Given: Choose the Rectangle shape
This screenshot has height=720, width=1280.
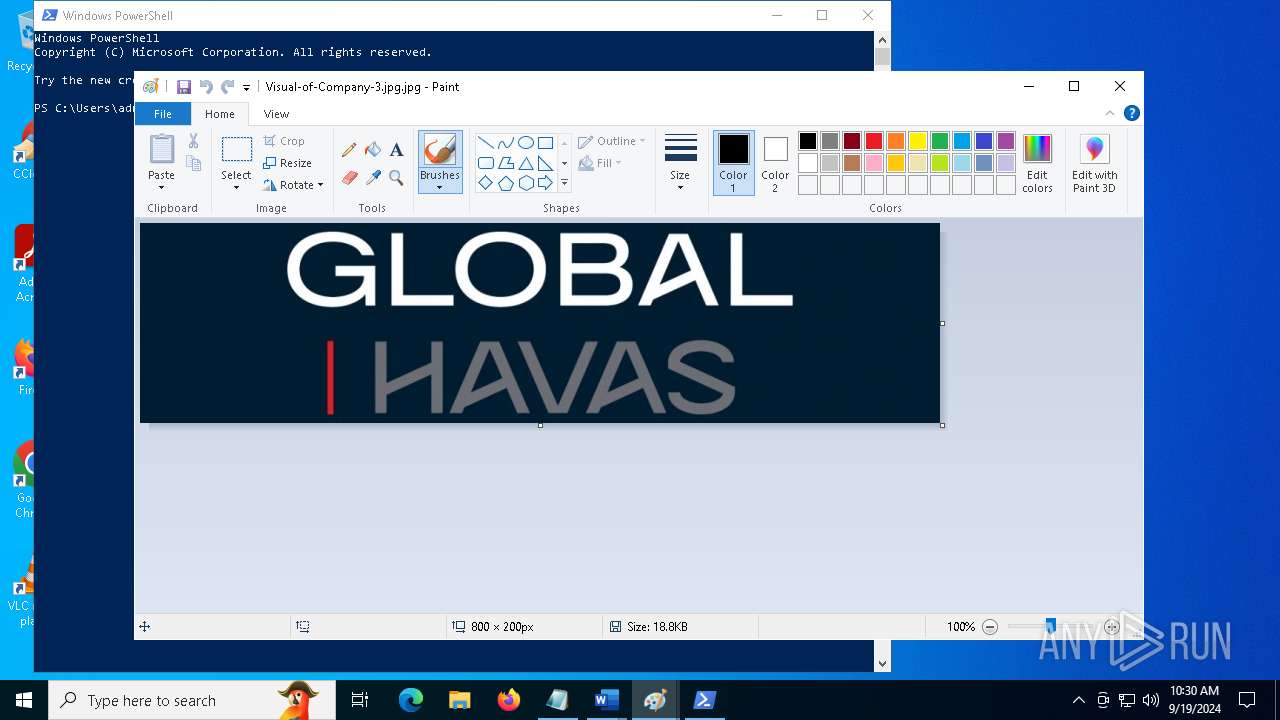Looking at the screenshot, I should pos(545,143).
